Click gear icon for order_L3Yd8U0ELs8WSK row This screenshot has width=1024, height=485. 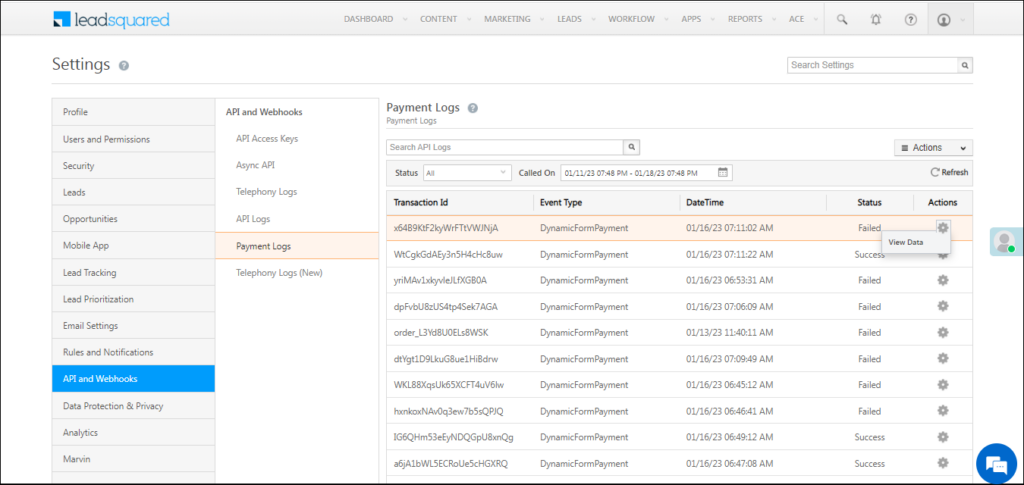942,332
